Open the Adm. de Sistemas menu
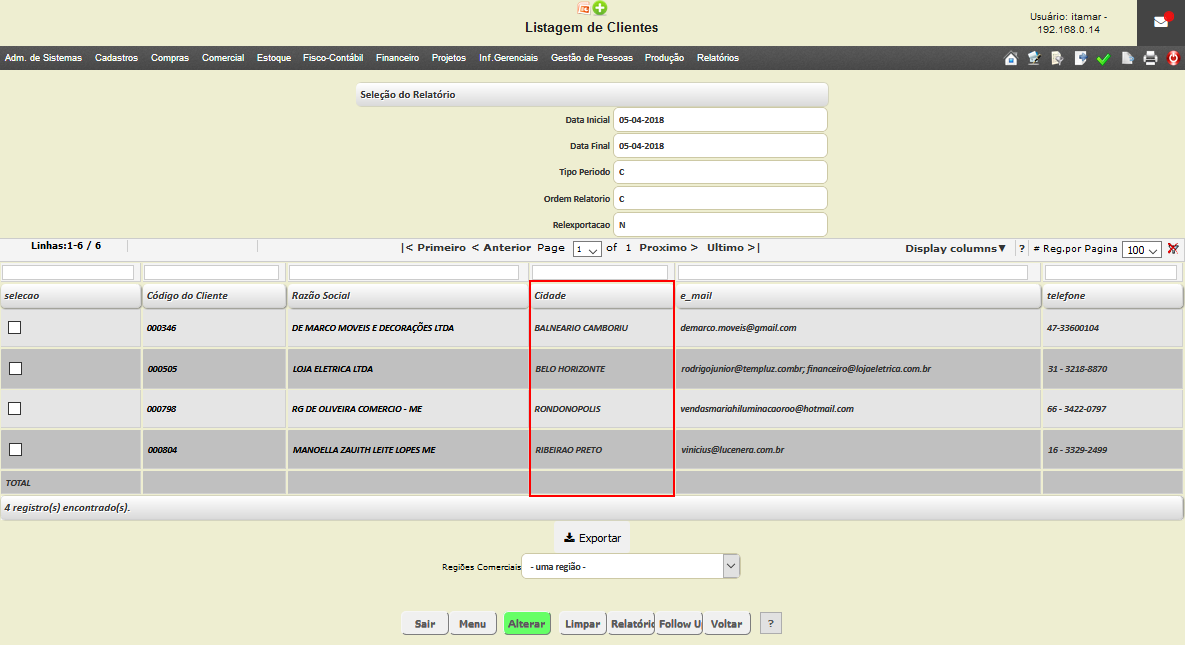This screenshot has height=645, width=1185. tap(43, 58)
